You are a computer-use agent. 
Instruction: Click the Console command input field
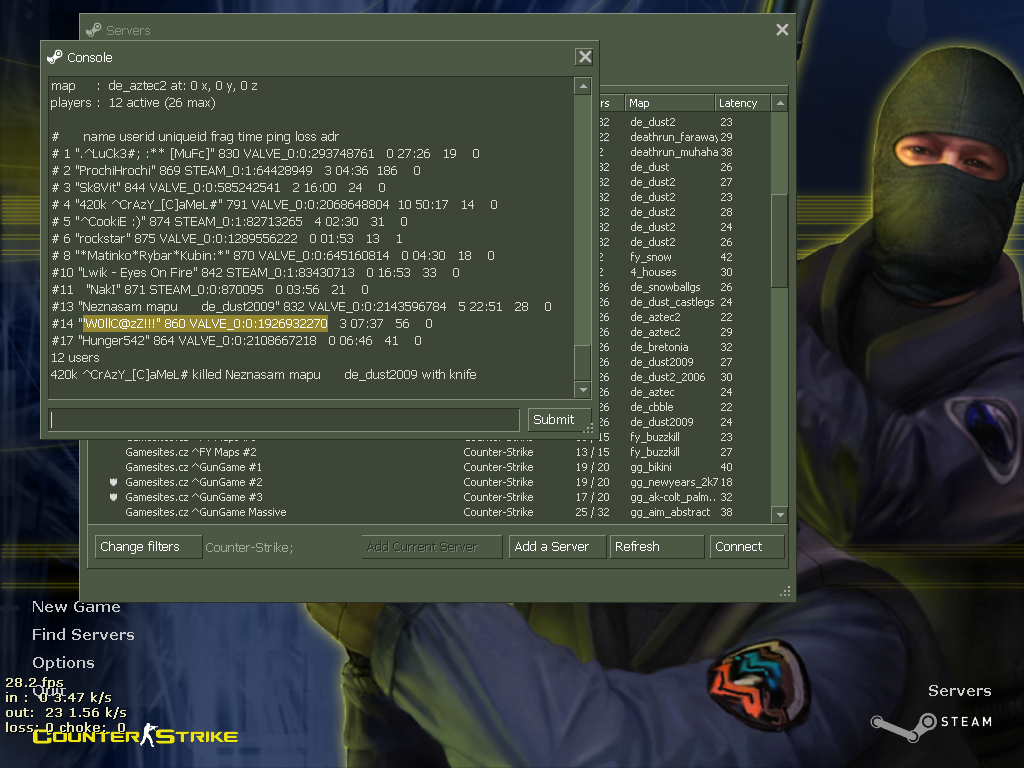point(284,419)
